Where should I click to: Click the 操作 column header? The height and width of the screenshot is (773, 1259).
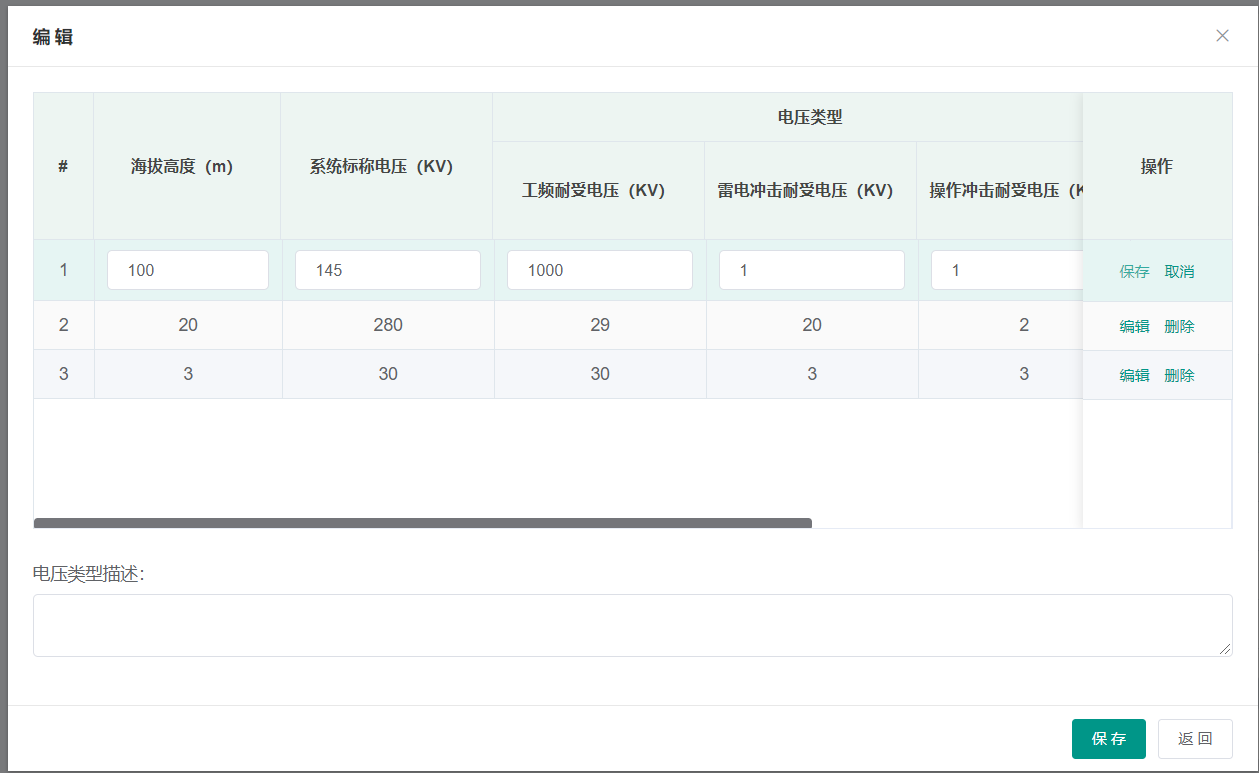(1157, 167)
